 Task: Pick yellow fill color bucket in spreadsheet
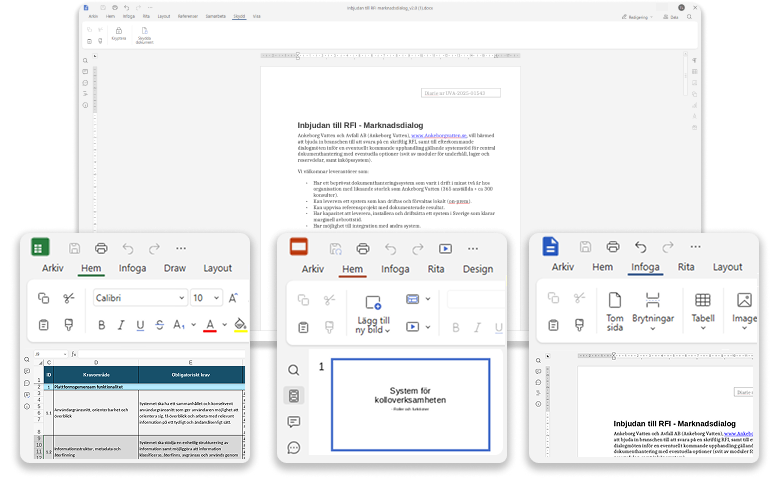coord(240,325)
